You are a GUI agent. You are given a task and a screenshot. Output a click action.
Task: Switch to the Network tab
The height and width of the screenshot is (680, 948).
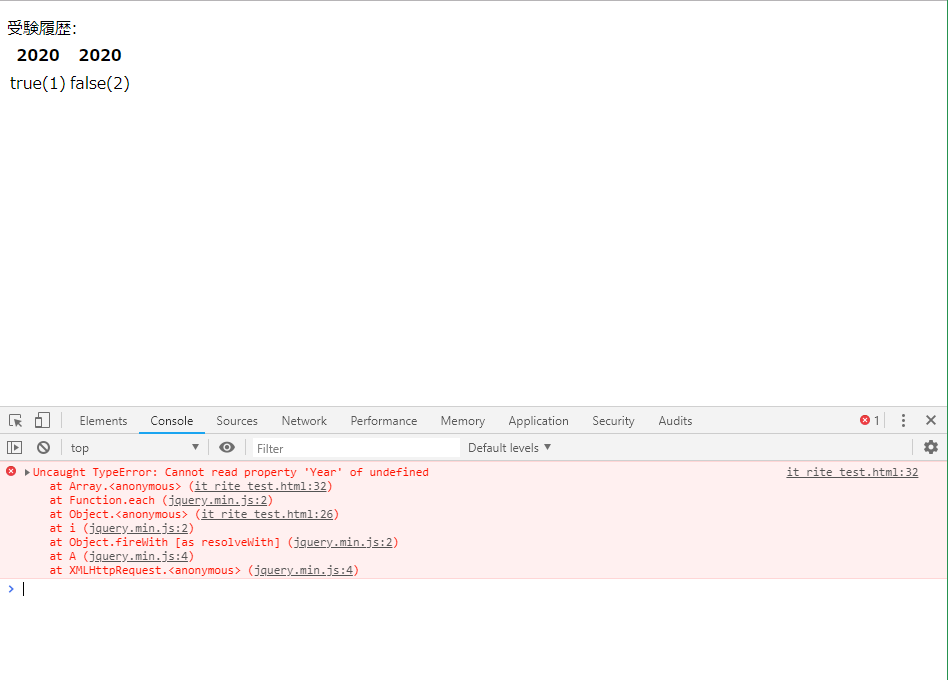(x=303, y=420)
